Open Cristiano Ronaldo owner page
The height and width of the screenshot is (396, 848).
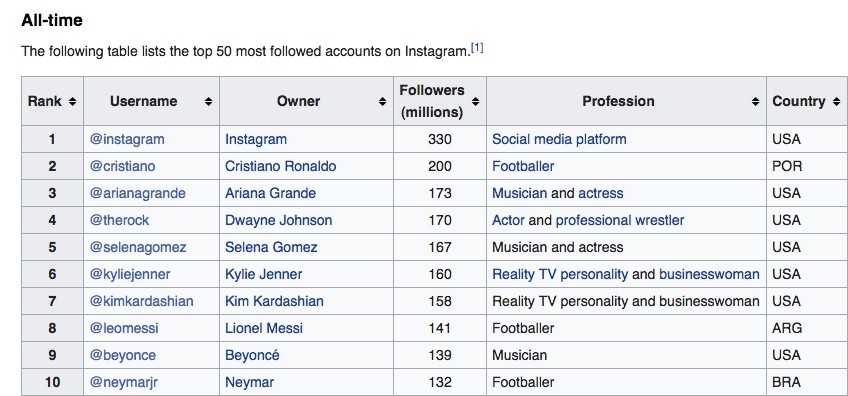click(281, 166)
